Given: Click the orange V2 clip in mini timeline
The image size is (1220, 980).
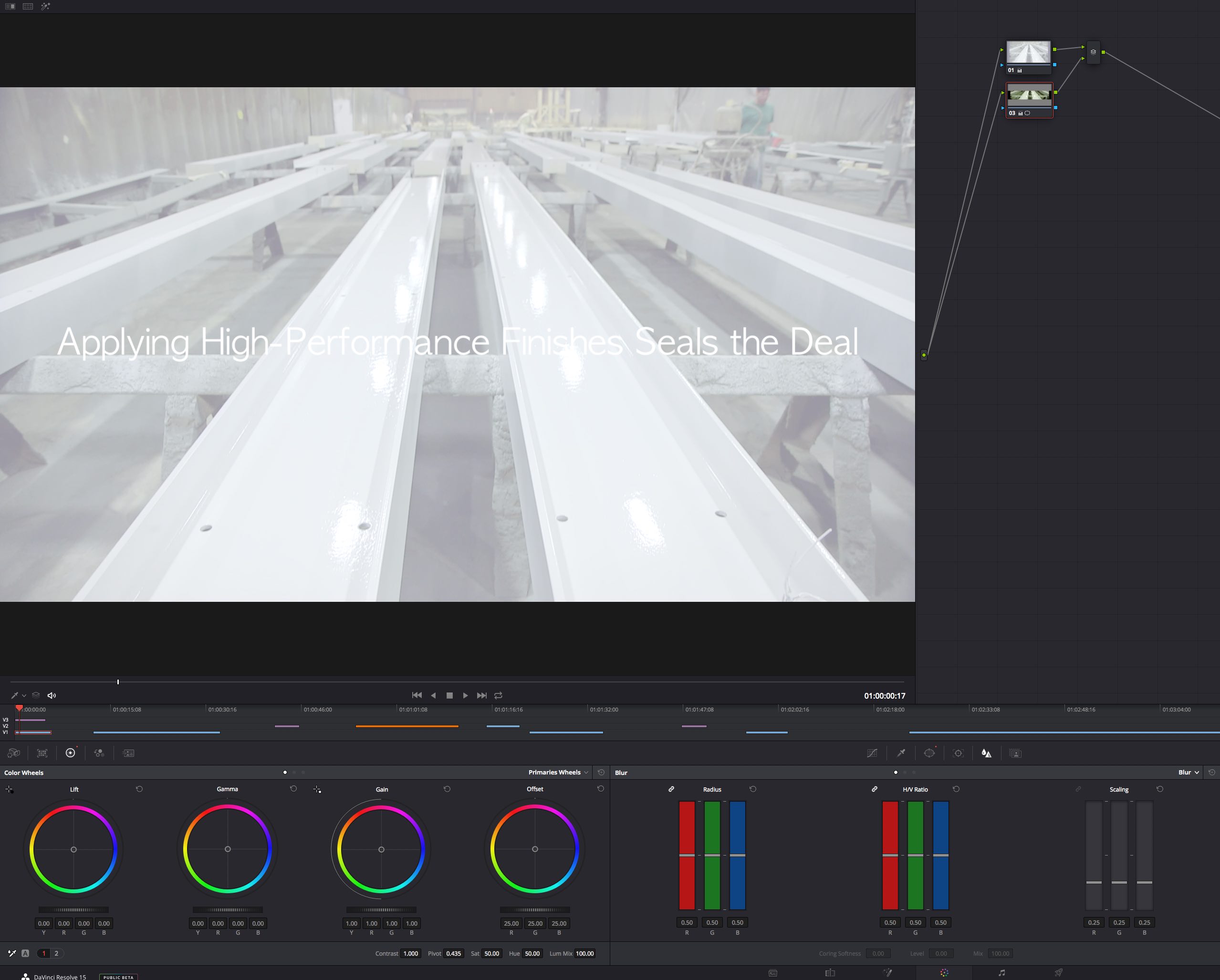Looking at the screenshot, I should click(x=407, y=726).
